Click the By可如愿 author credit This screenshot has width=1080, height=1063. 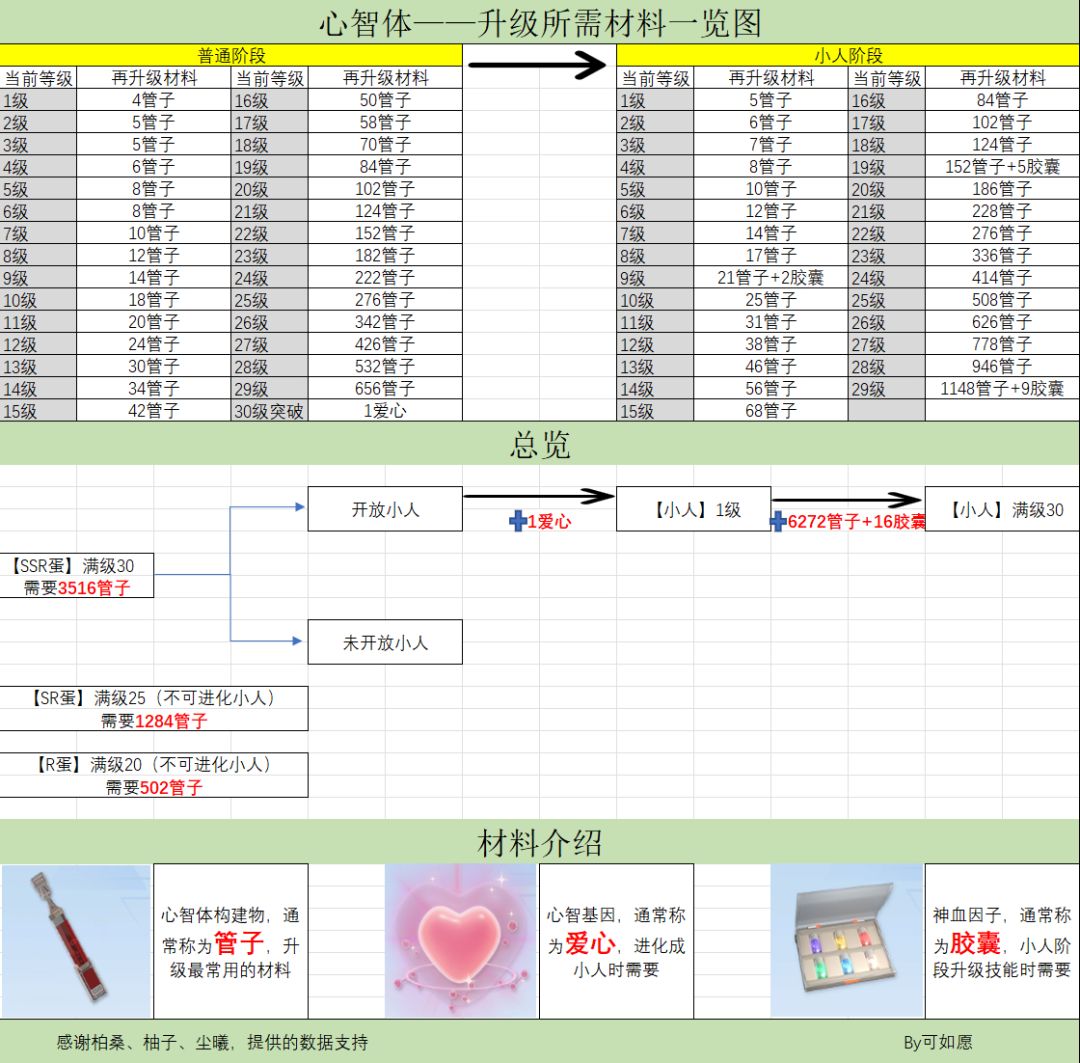tap(937, 1042)
